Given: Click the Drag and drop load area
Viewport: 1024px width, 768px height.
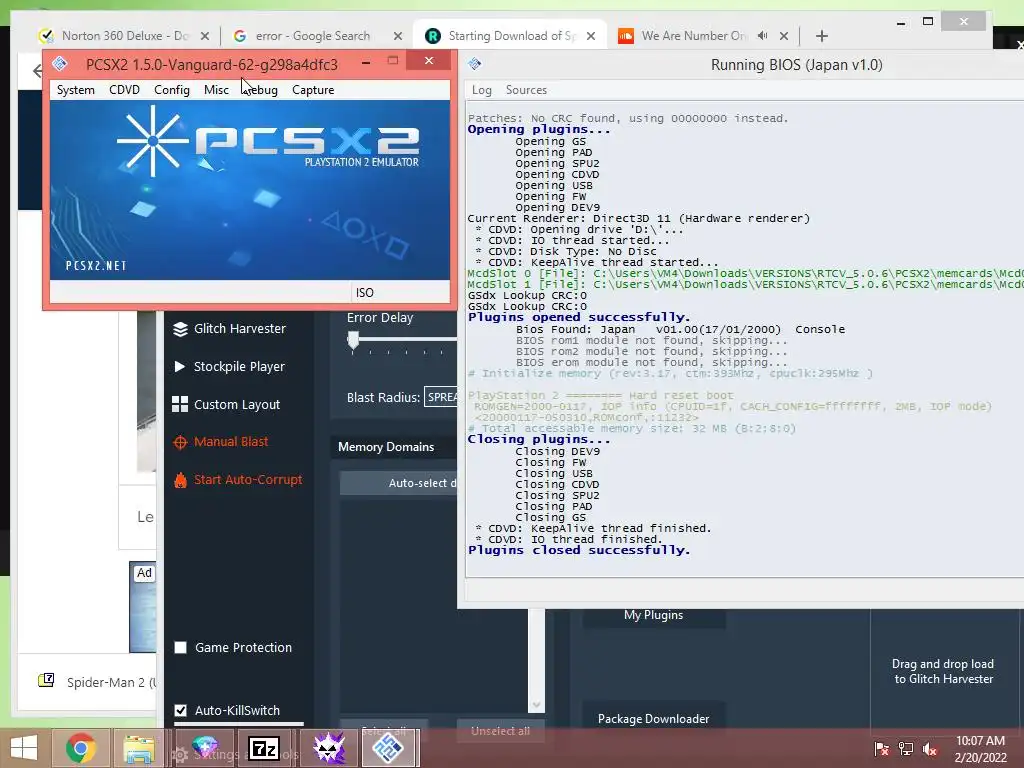Looking at the screenshot, I should pos(944,671).
